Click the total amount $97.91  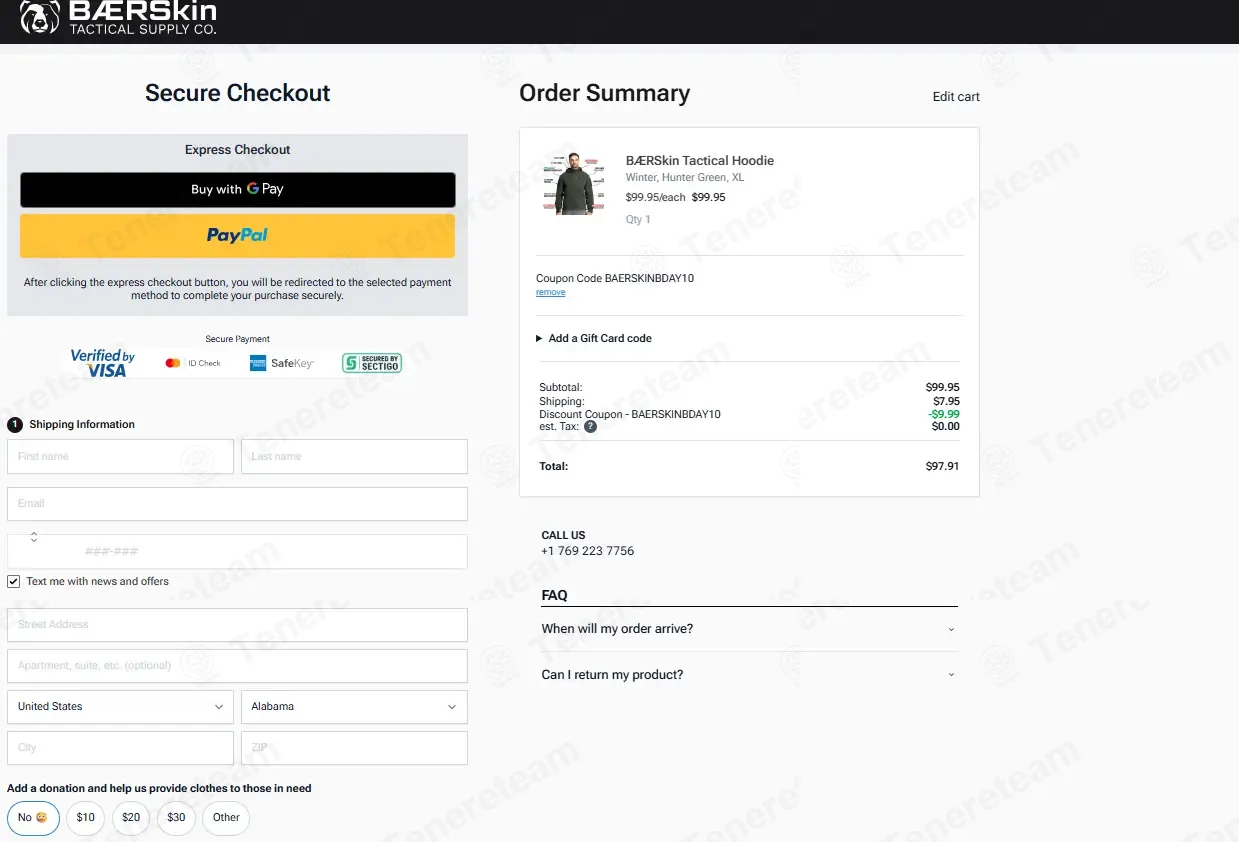942,466
